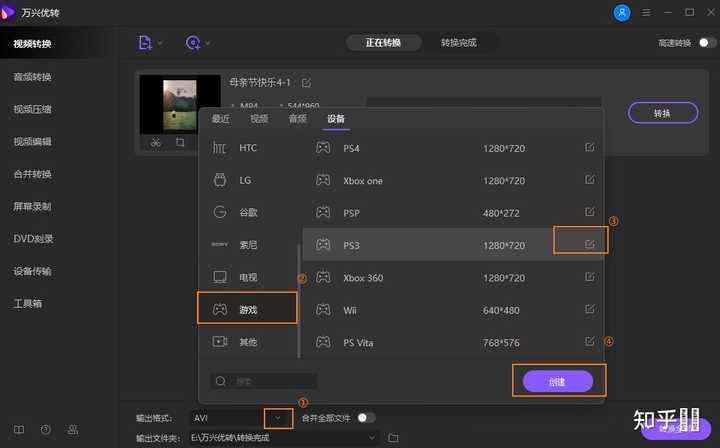The width and height of the screenshot is (720, 448).
Task: Choose HTC device category
Action: point(248,148)
